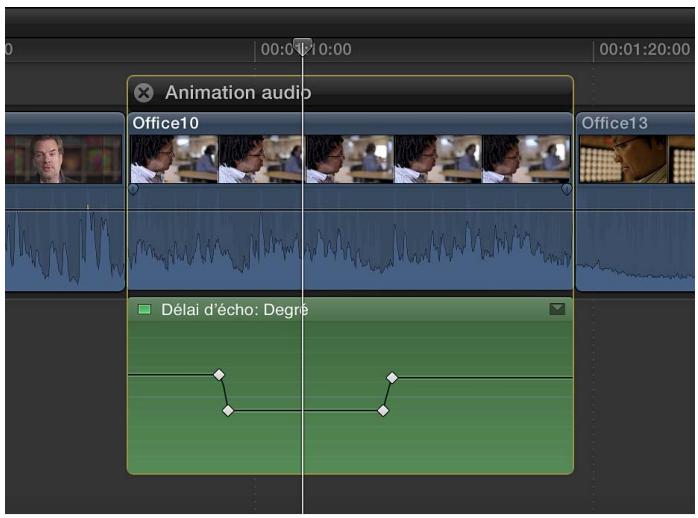698x518 pixels.
Task: Click the first Office10 filmstrip thumbnail
Action: 174,159
